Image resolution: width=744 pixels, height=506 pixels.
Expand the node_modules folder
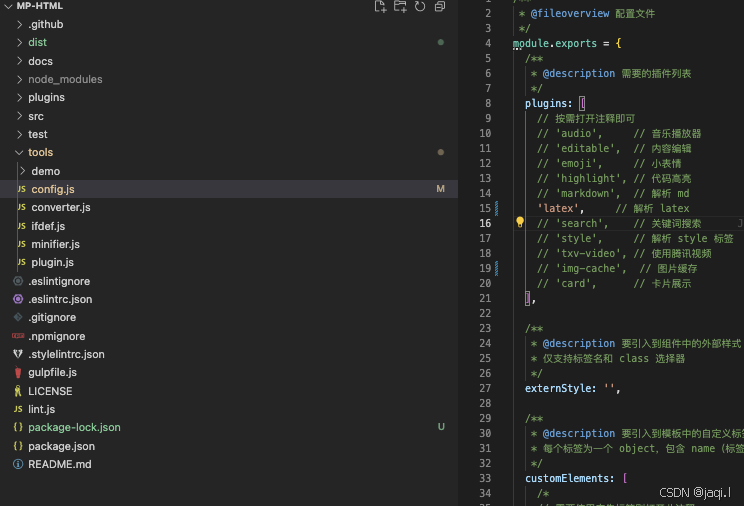tap(19, 79)
